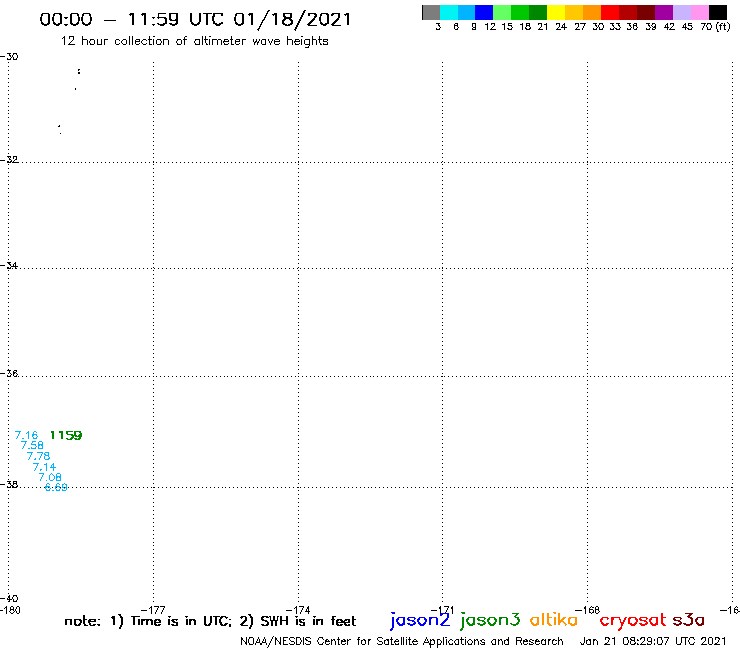Click the green 1159 time label
Image resolution: width=740 pixels, height=650 pixels.
point(66,435)
